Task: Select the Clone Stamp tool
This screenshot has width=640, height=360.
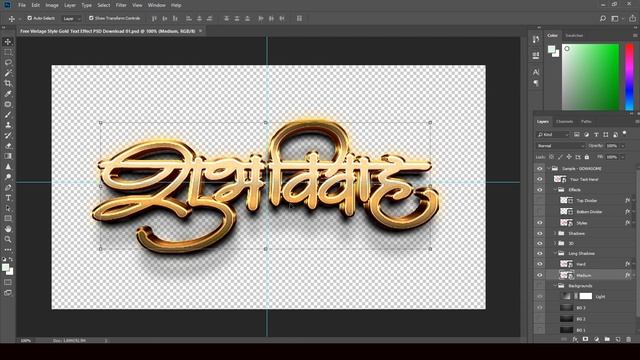Action: point(8,125)
